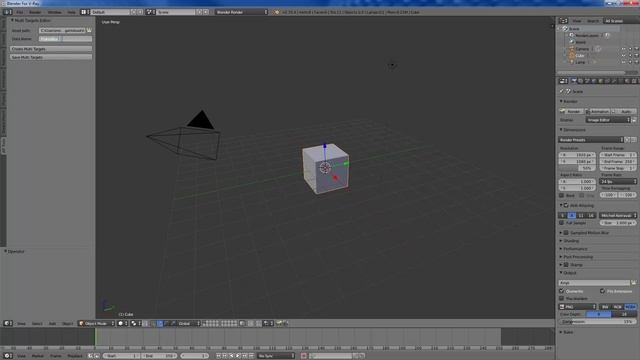Open the Render menu in top bar
640x360 pixels.
35,12
